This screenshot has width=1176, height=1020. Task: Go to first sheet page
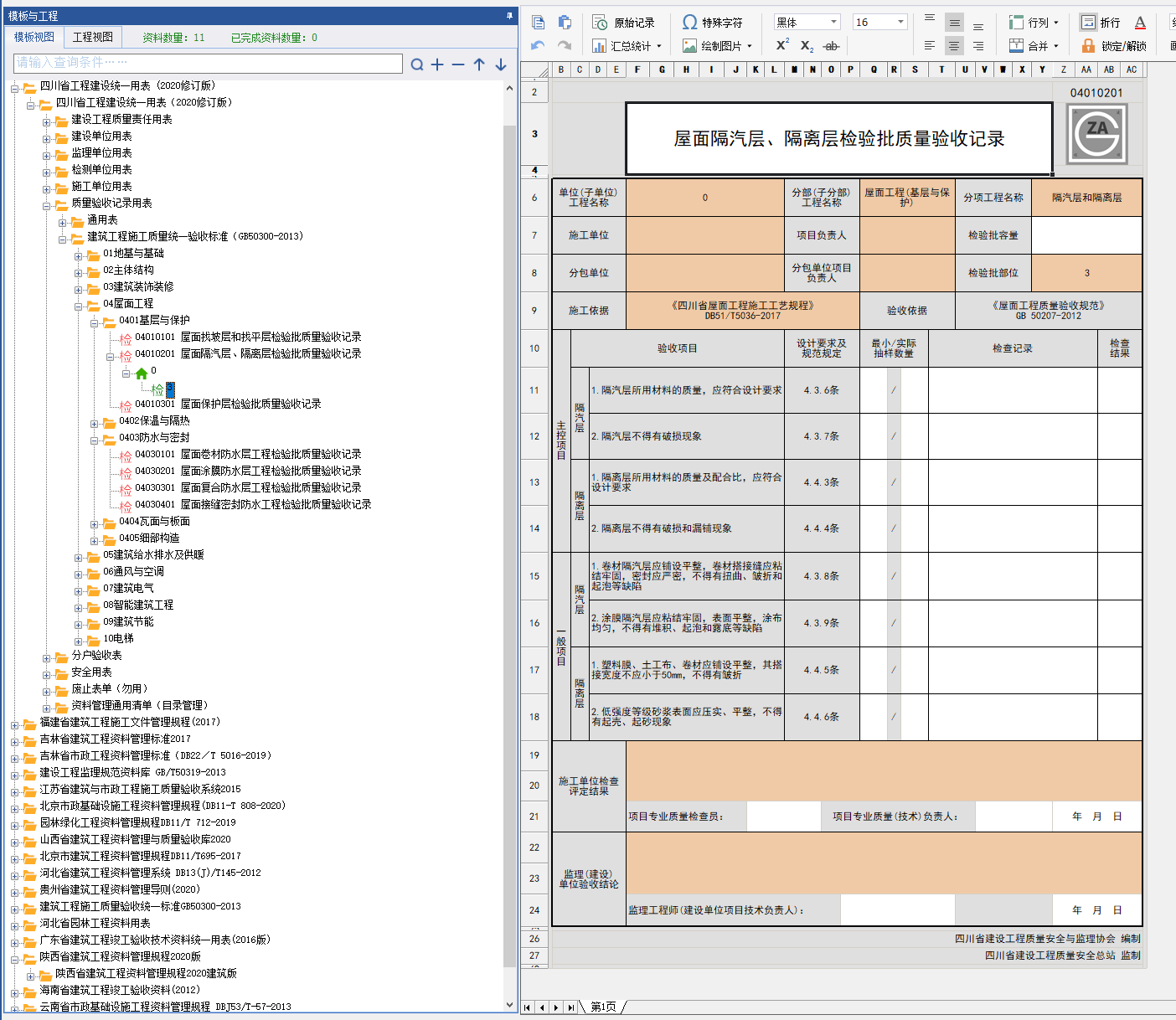[x=527, y=1007]
